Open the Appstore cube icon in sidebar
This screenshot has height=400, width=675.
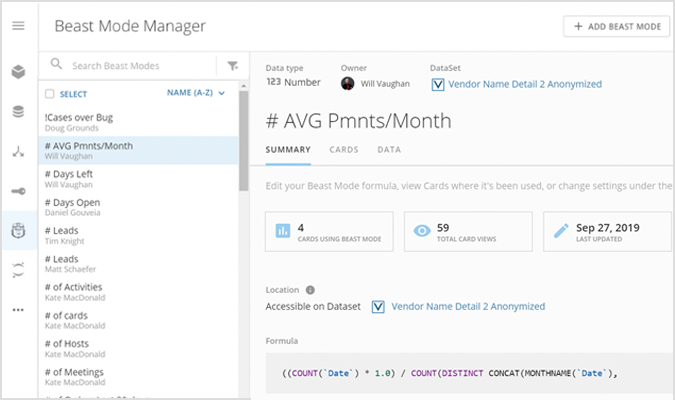point(18,71)
